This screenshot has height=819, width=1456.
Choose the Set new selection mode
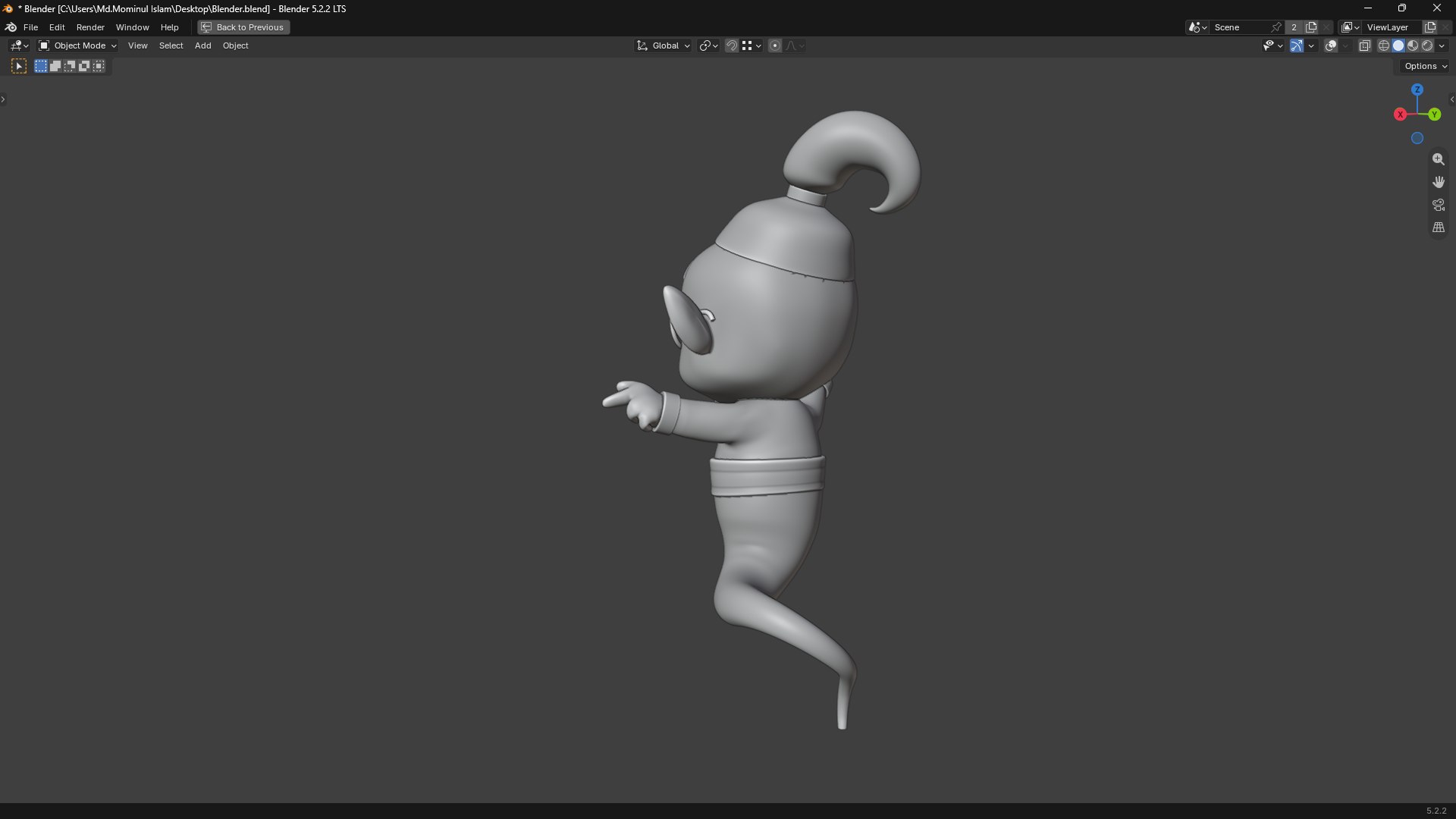(41, 67)
